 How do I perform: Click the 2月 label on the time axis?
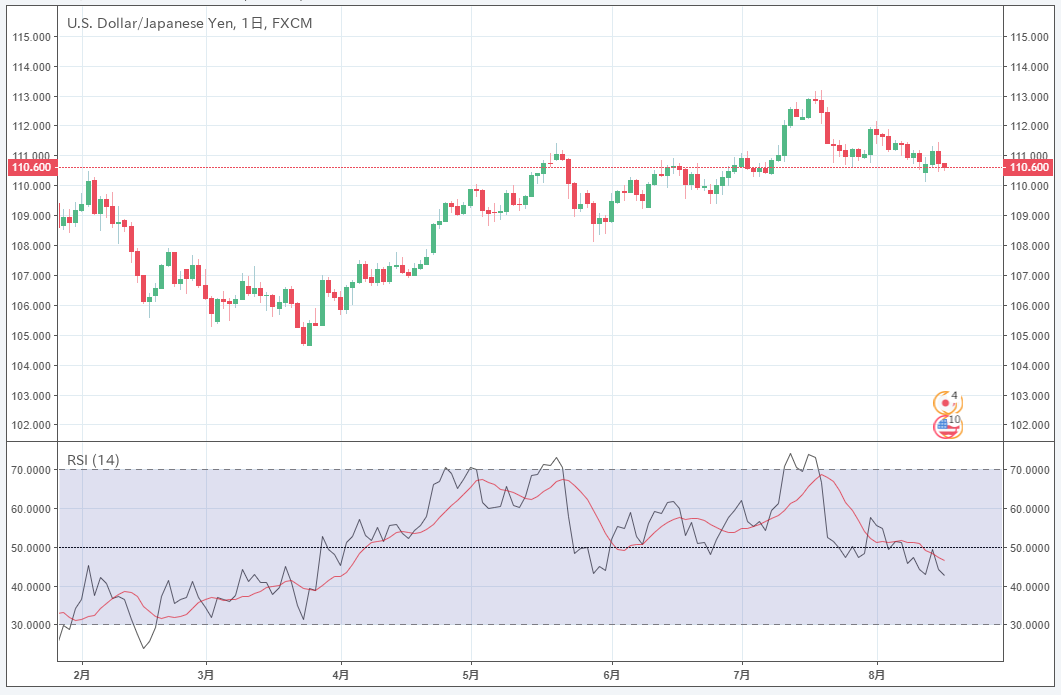coord(82,675)
